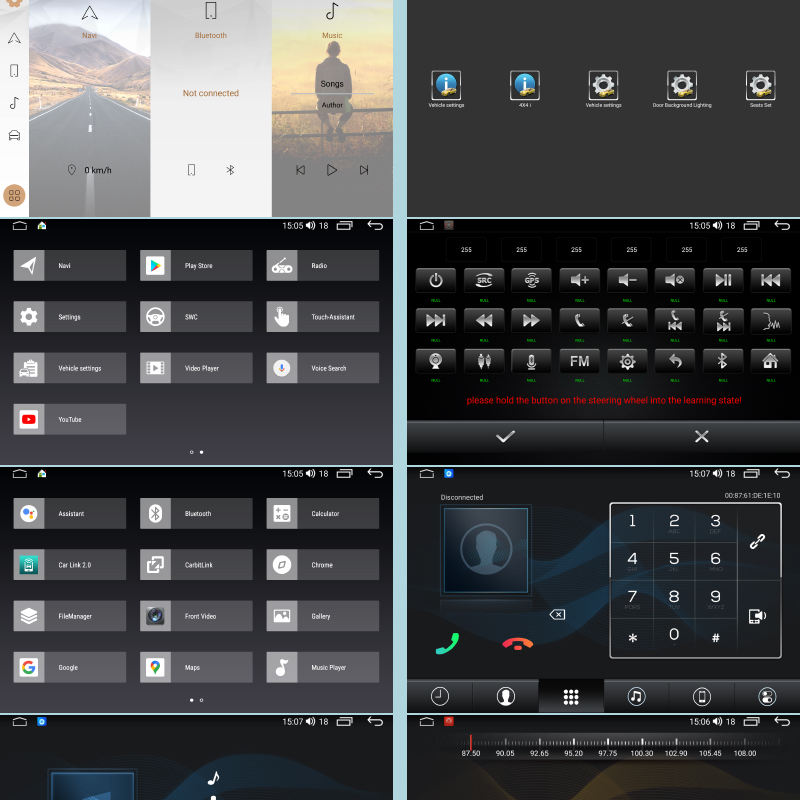Switch to contacts tab in phone screen
The image size is (800, 800).
pyautogui.click(x=506, y=696)
